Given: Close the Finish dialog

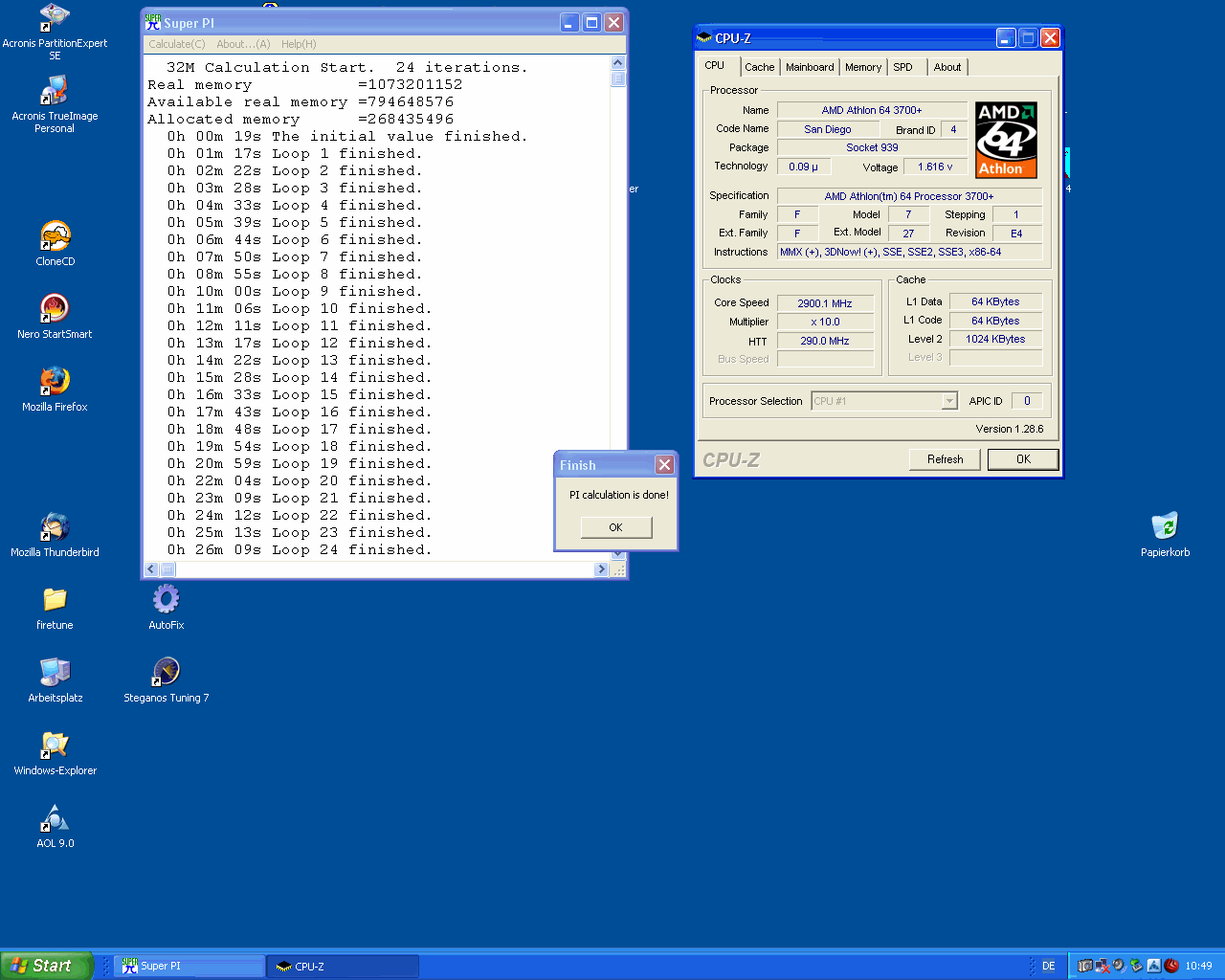Looking at the screenshot, I should [x=664, y=465].
